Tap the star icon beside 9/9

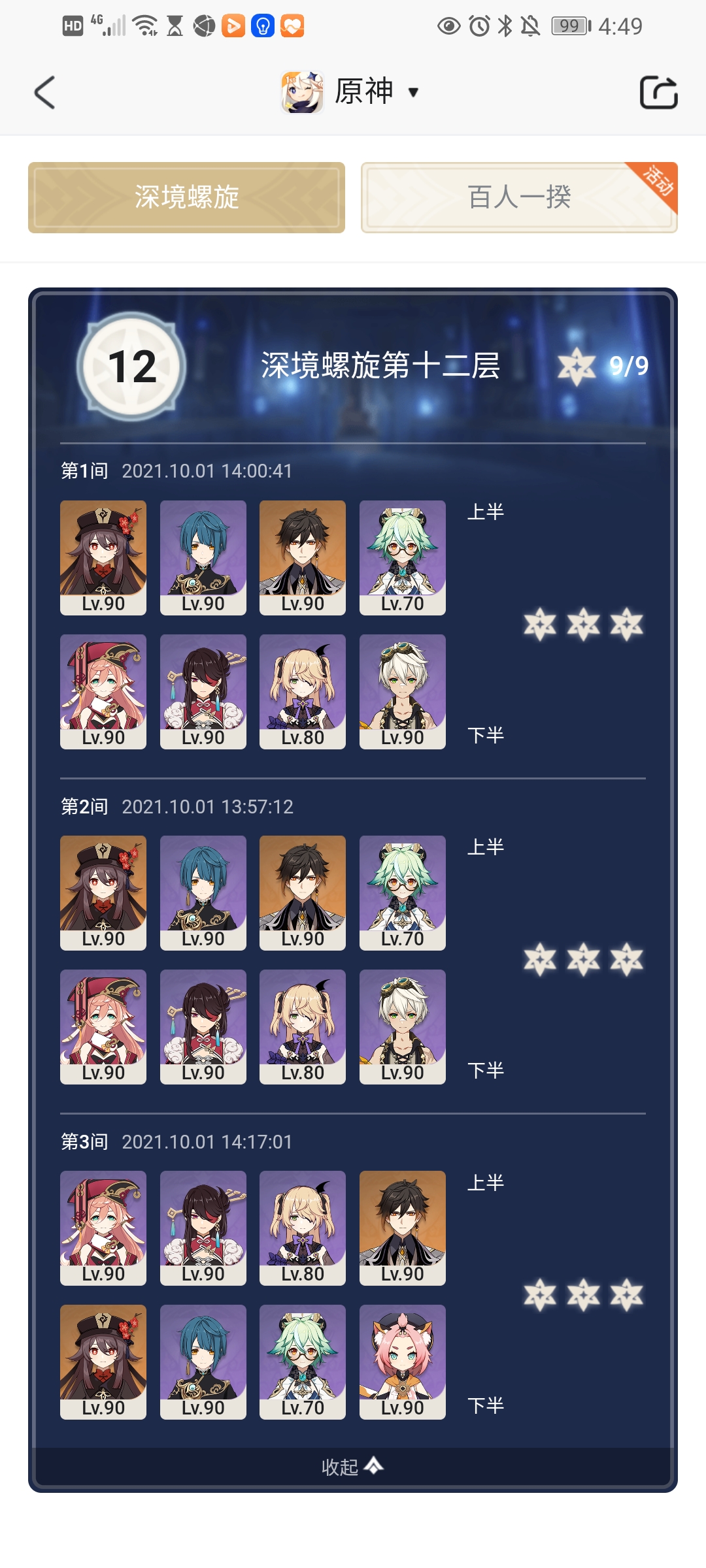[577, 367]
